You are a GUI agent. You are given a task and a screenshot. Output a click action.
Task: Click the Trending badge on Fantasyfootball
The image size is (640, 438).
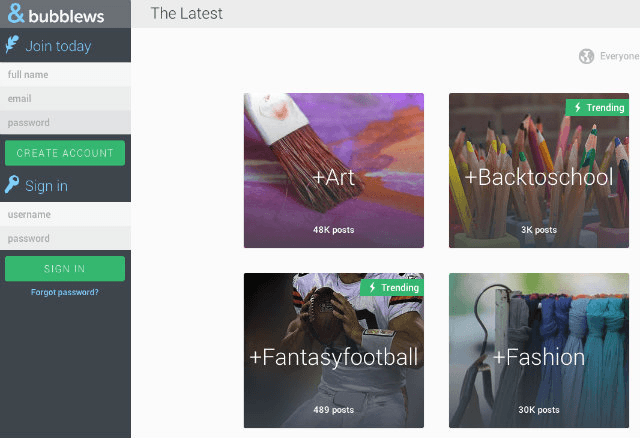click(x=393, y=287)
